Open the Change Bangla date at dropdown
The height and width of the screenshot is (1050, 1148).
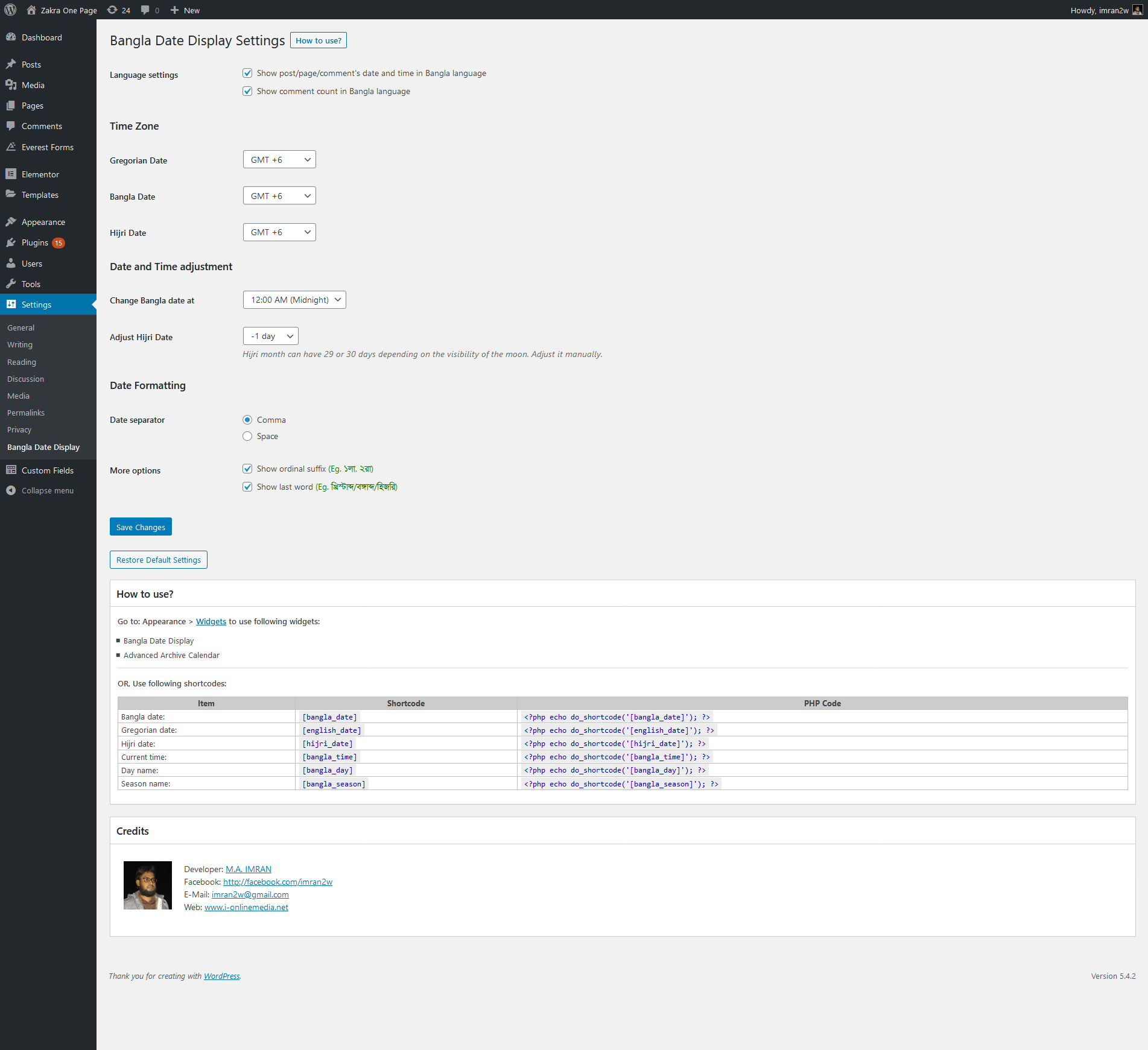coord(294,300)
